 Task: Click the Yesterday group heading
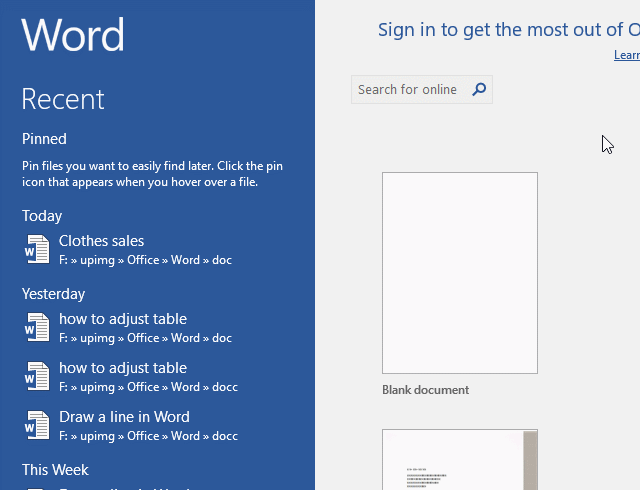click(53, 294)
